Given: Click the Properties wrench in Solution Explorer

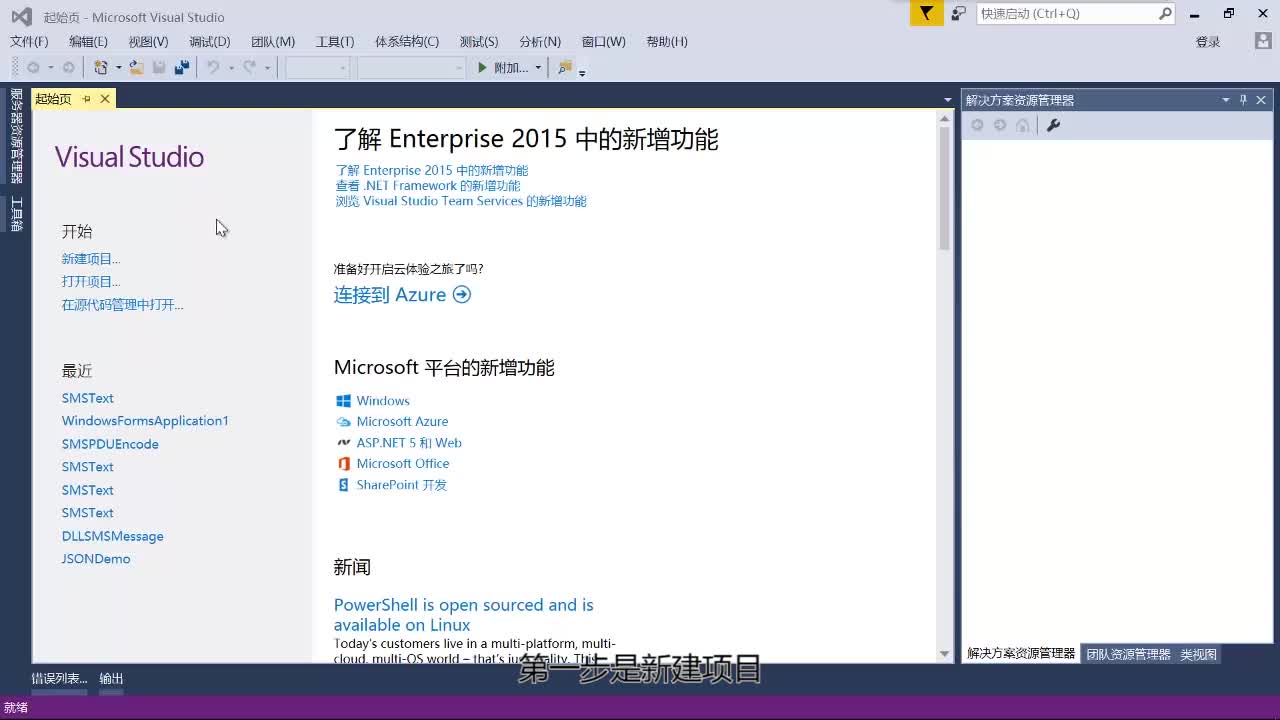Looking at the screenshot, I should click(x=1053, y=125).
